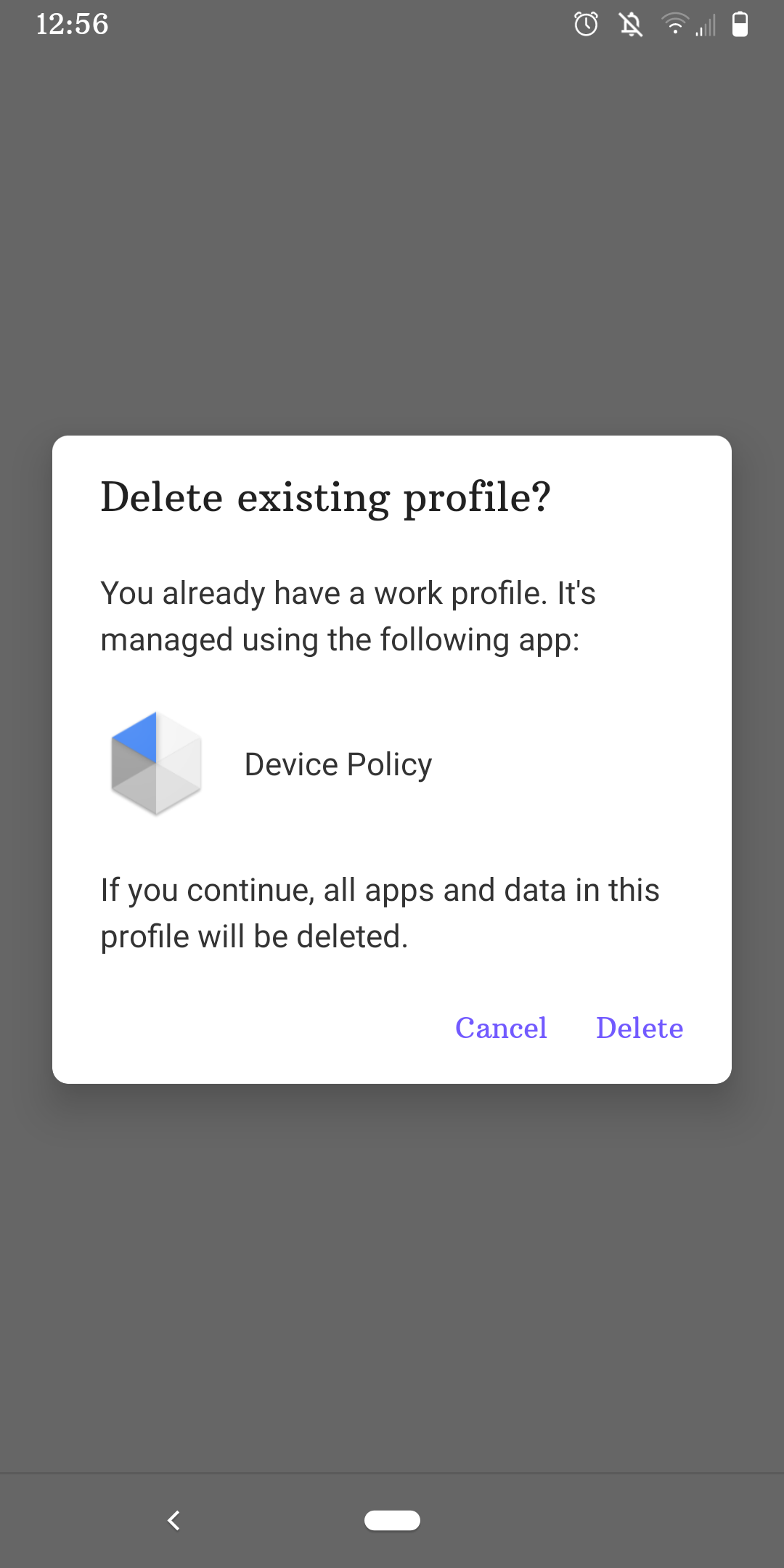Tap the battery status icon
This screenshot has height=1568, width=784.
740,25
